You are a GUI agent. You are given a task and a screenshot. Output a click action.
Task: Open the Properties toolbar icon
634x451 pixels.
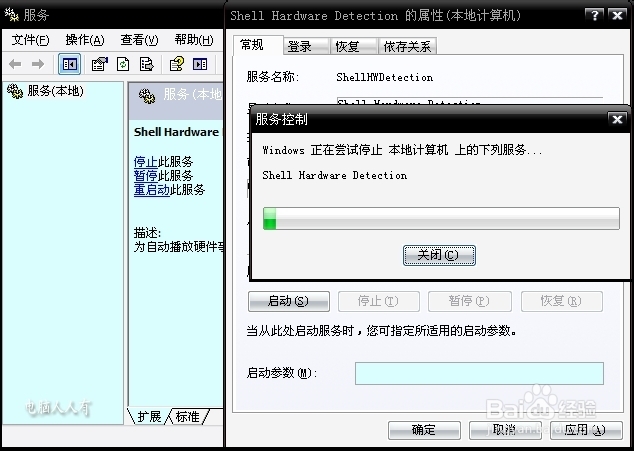pos(99,64)
